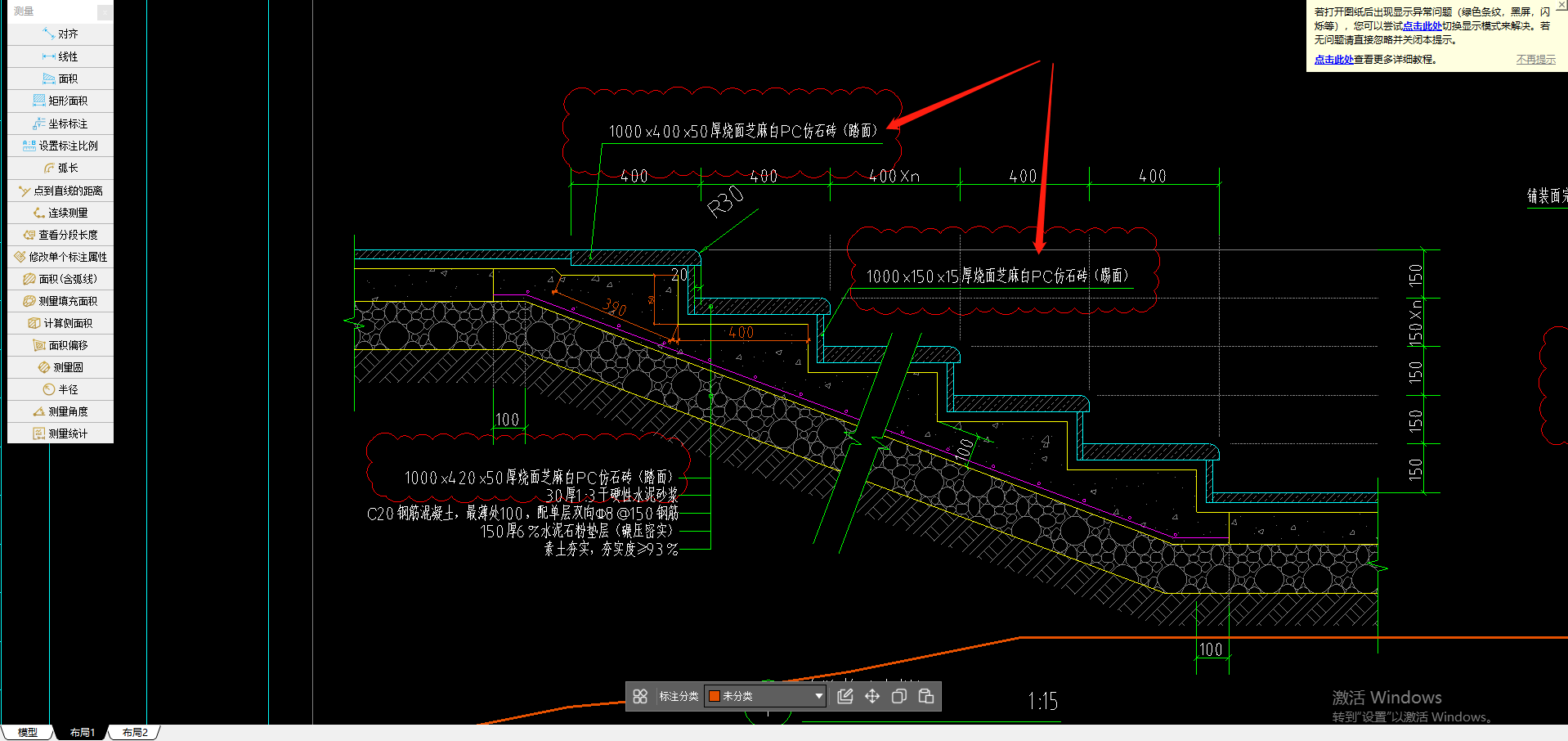Select 面积(含弧线) area with arcs tool

click(60, 279)
